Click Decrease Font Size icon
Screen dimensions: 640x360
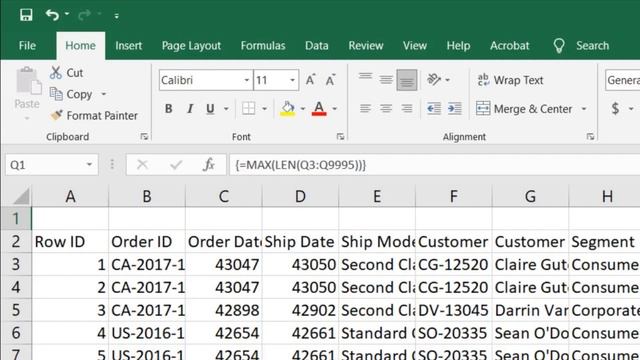click(330, 80)
